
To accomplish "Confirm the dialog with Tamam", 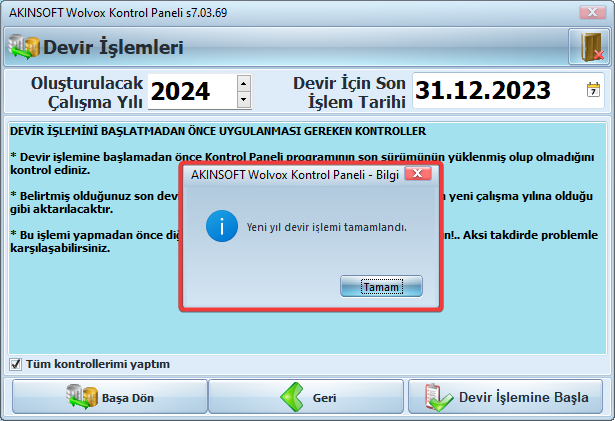I will [381, 286].
